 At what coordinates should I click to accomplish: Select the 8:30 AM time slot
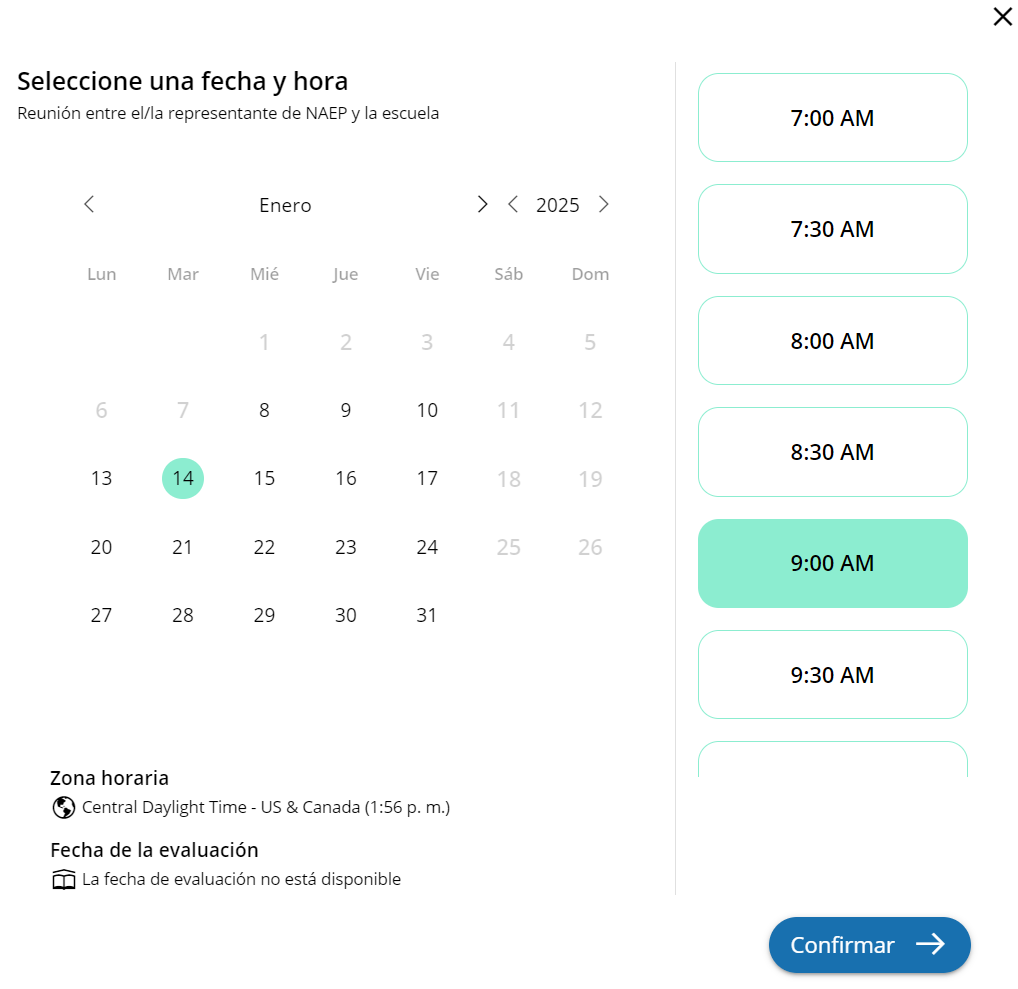coord(832,452)
